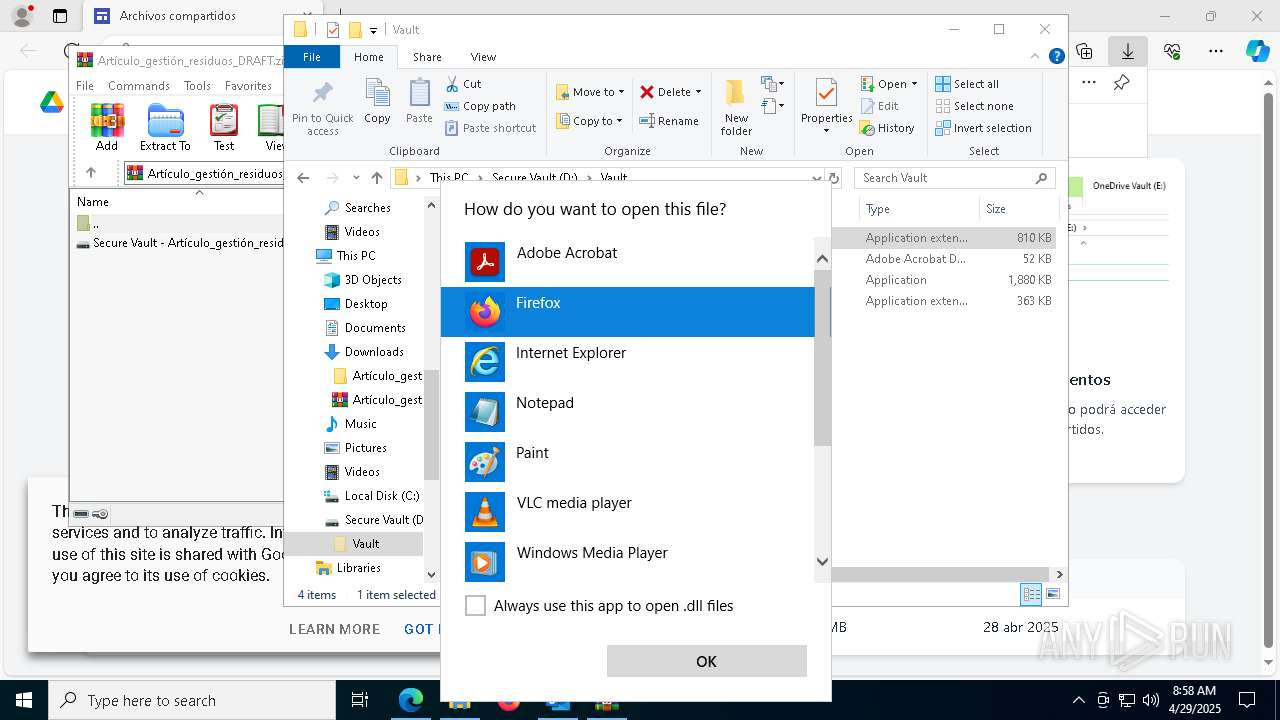1280x720 pixels.
Task: Pick Internet Explorer from the app list
Action: click(627, 362)
